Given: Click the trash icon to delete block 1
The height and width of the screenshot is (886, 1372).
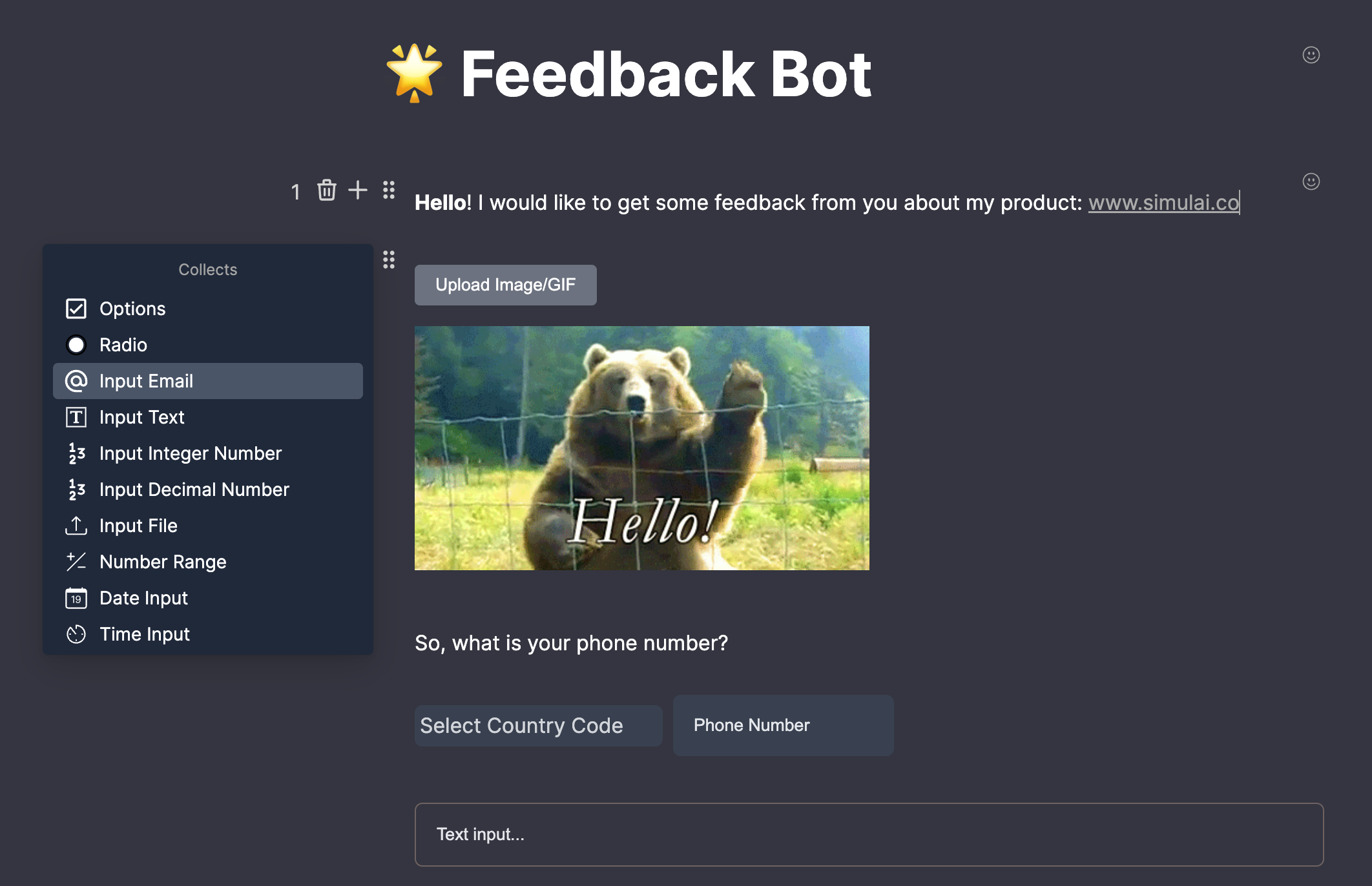Looking at the screenshot, I should click(x=326, y=191).
